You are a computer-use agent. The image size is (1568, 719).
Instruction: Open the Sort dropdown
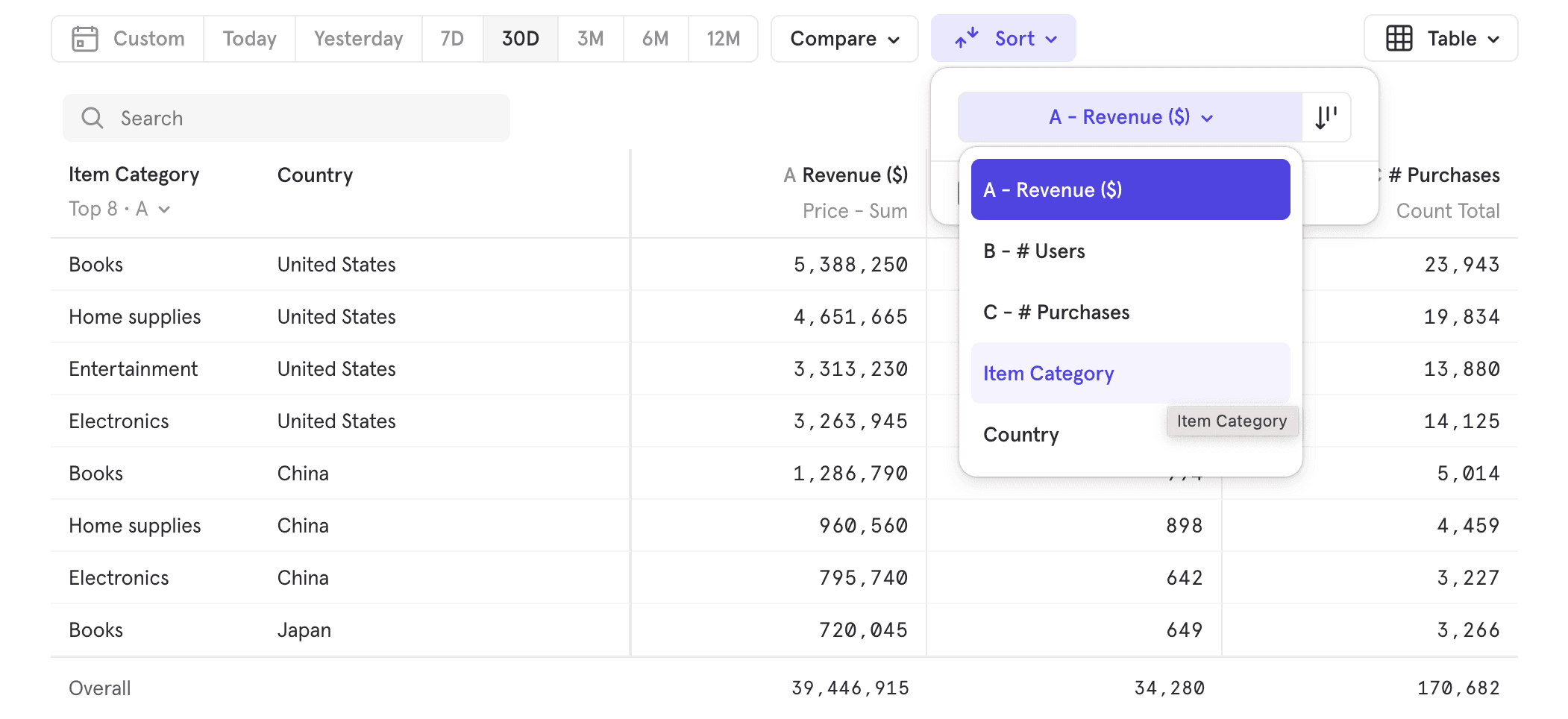click(x=1003, y=39)
